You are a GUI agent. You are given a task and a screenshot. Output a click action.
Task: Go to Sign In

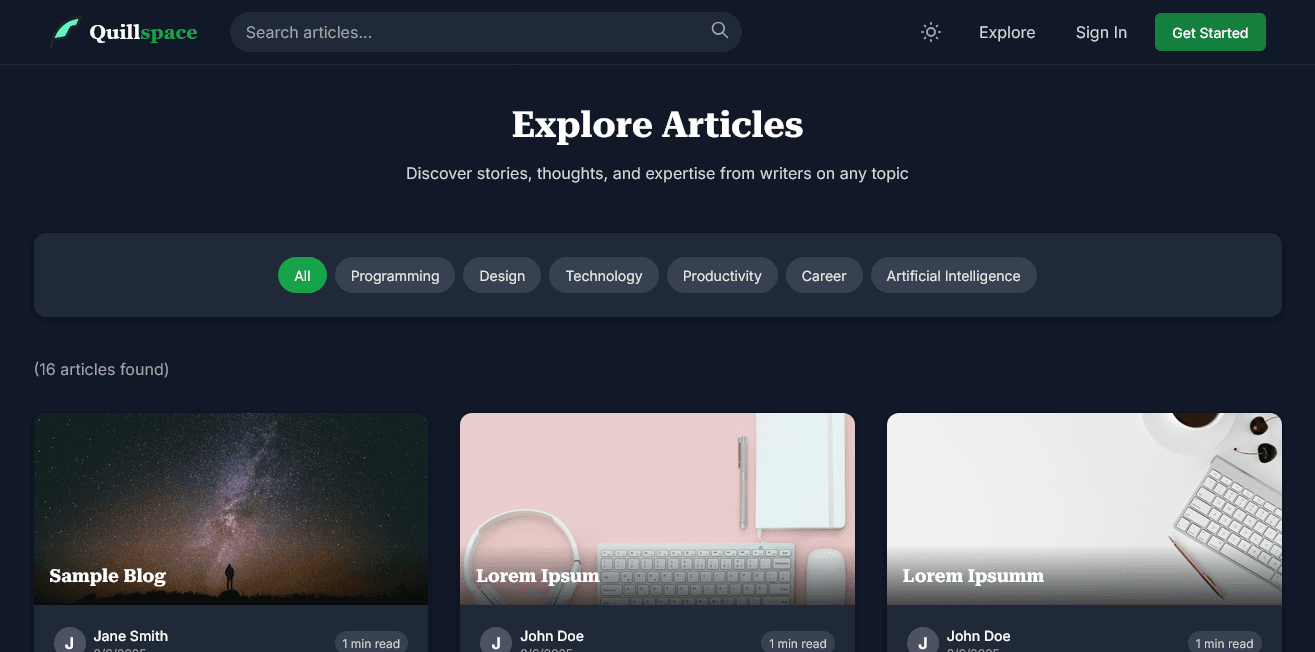1101,32
